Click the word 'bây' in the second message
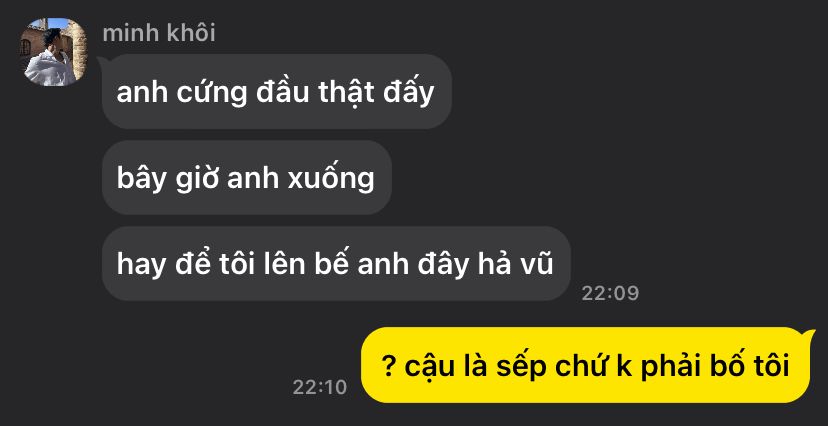828x426 pixels. point(139,180)
